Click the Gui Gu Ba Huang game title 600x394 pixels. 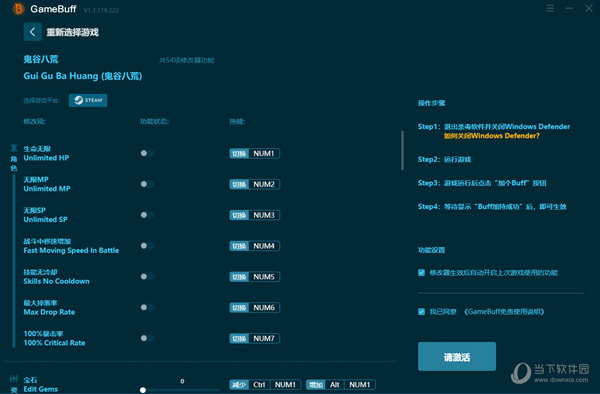coord(83,76)
